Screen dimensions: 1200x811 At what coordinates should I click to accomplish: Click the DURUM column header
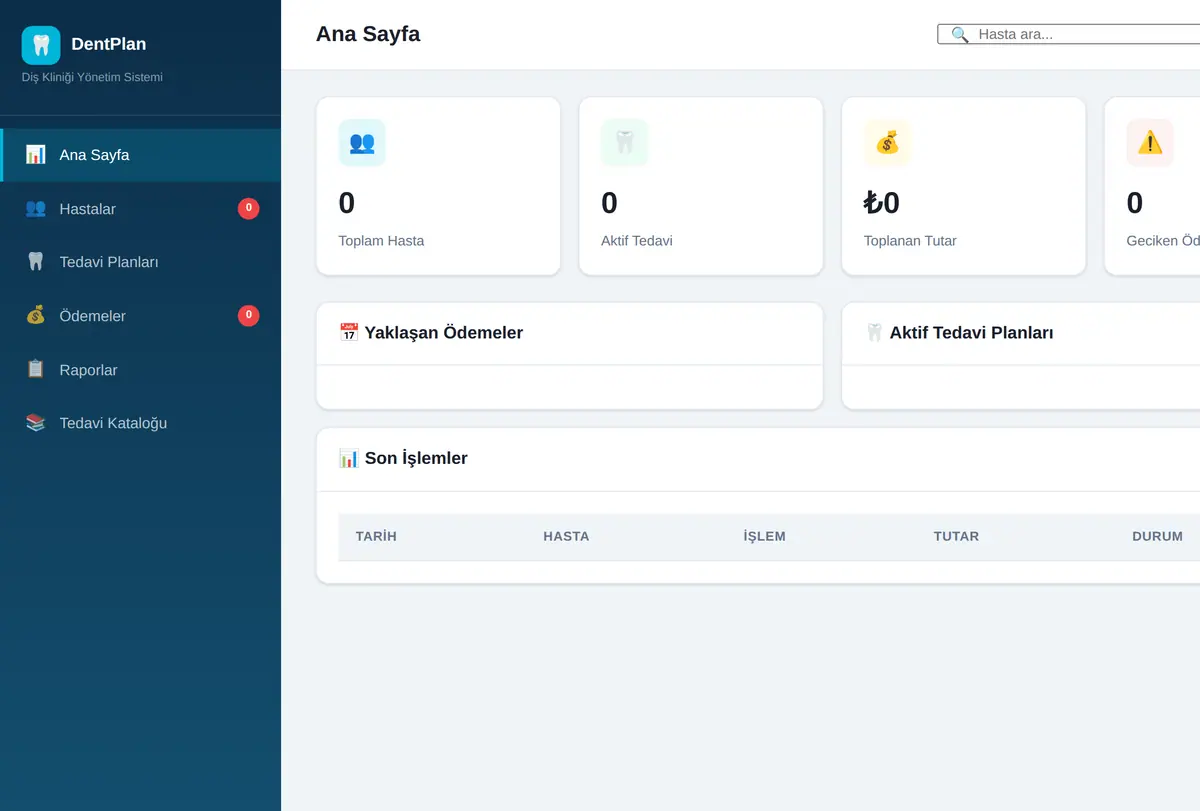[x=1157, y=536]
